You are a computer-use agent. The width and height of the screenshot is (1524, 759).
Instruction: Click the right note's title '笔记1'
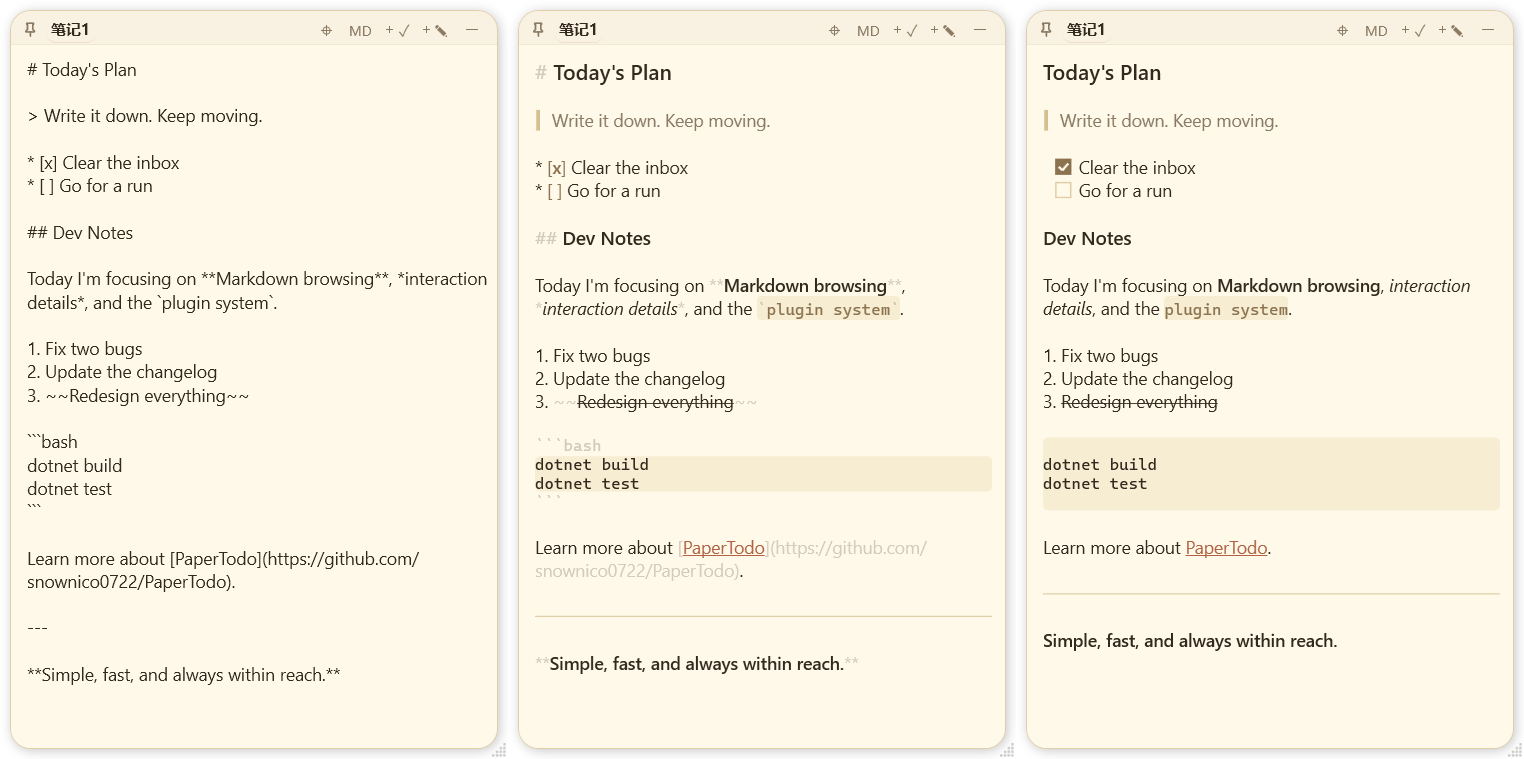tap(1086, 29)
